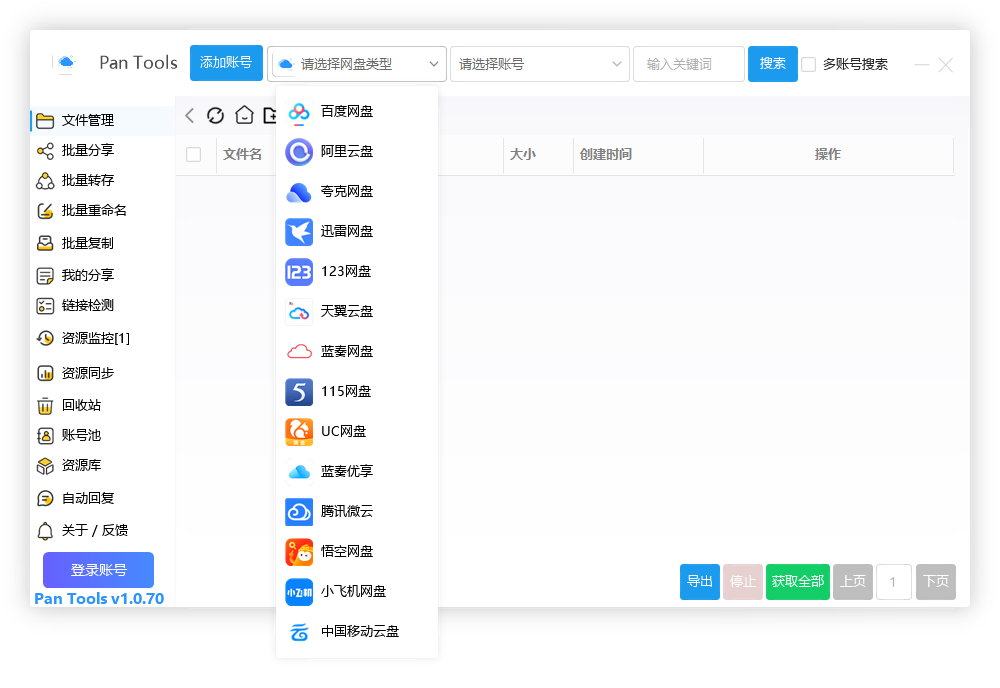Click the back arrow above the file list
Screen dimensions: 1000x688
coord(189,115)
